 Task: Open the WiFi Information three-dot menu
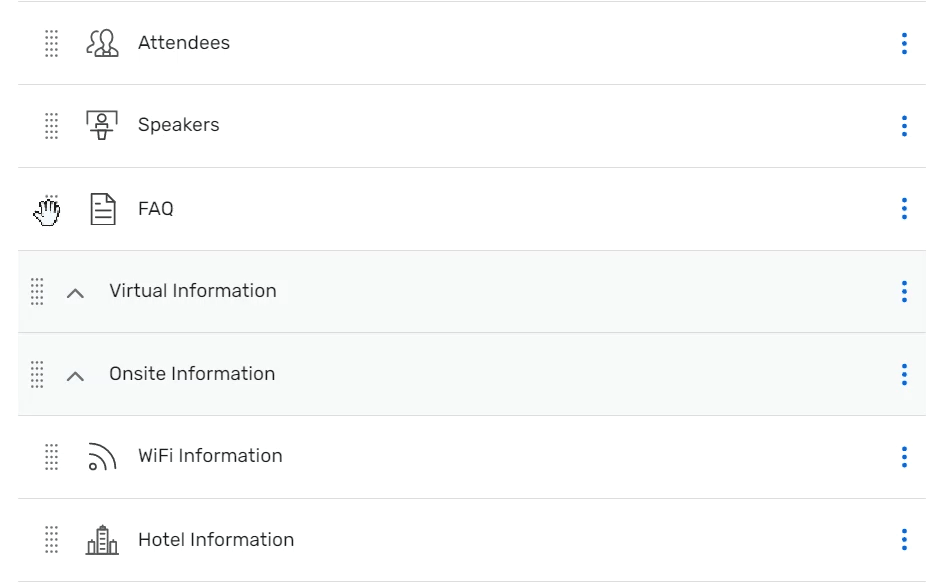point(903,457)
